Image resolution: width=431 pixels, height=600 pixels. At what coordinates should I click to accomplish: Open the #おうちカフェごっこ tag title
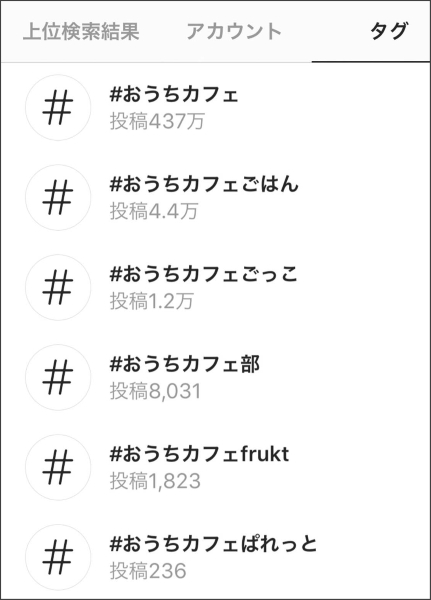(x=204, y=274)
